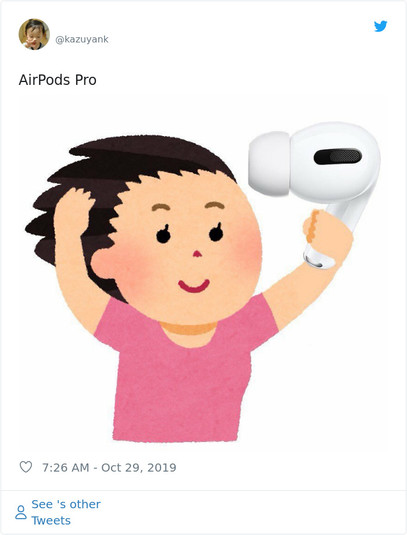Screen dimensions: 407x535
Task: Open the 7:26 AM - Oct 29, 2019 timestamp
Action: [109, 467]
